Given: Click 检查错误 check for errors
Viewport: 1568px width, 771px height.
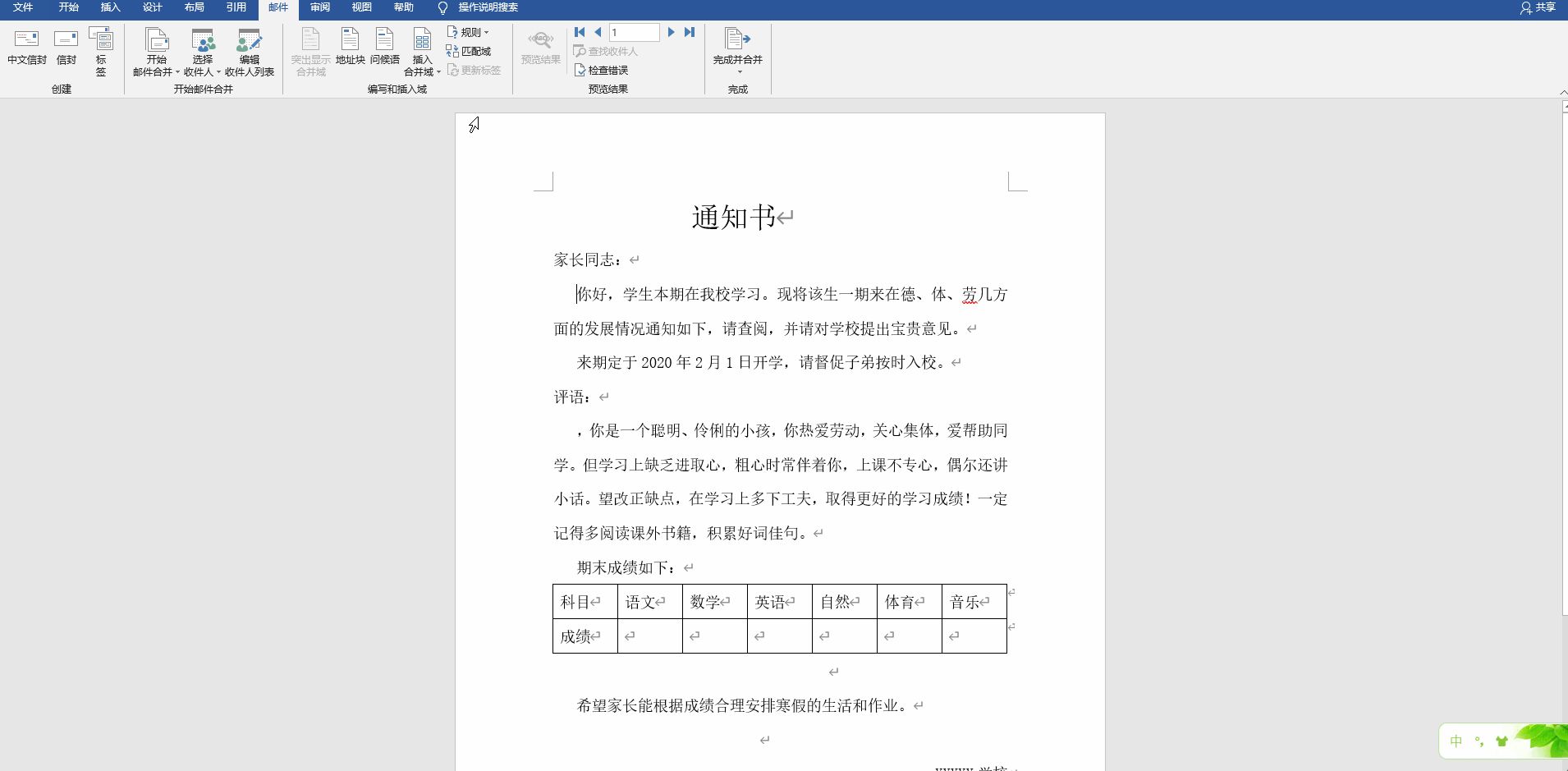Looking at the screenshot, I should coord(601,70).
